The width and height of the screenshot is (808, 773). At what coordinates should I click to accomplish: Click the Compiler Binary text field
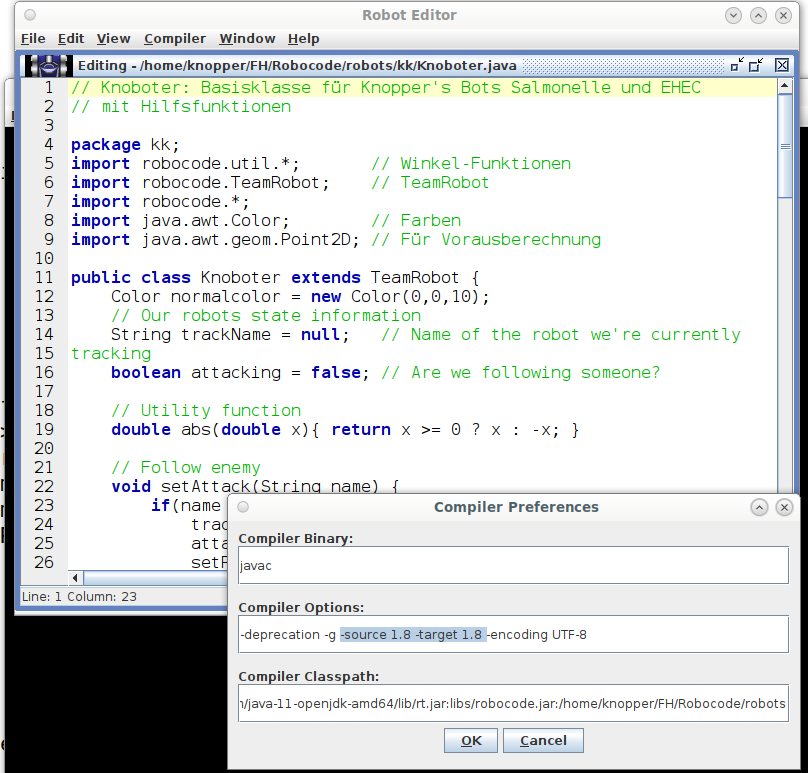(513, 566)
